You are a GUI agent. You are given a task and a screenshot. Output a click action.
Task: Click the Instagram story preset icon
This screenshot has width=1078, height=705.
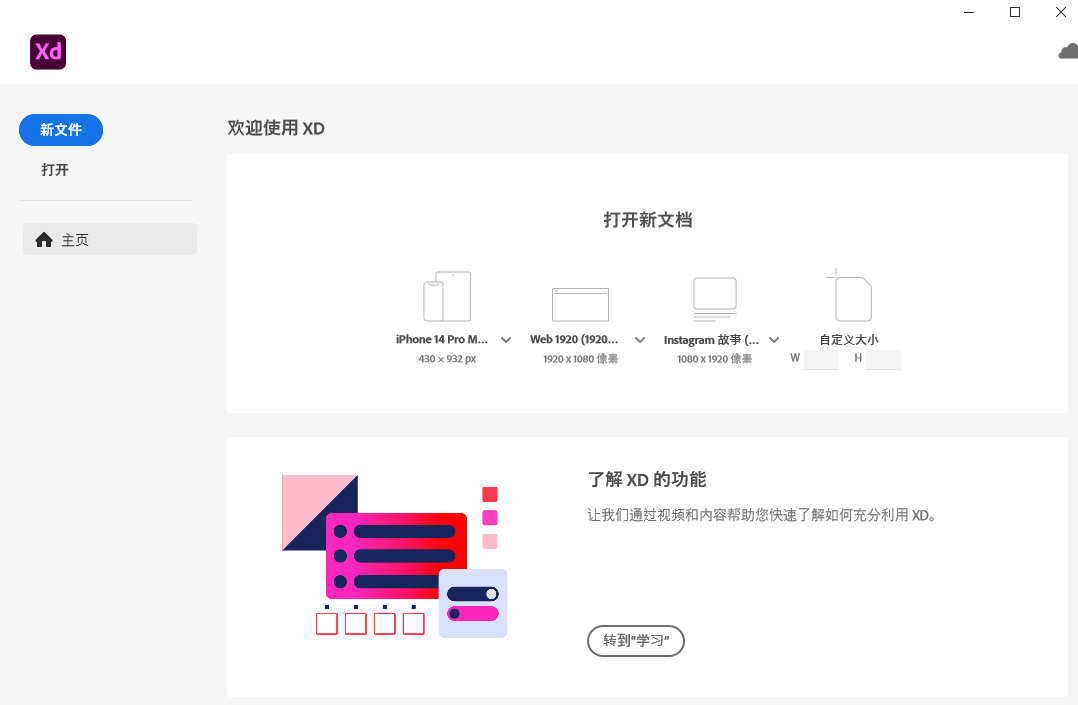pos(715,299)
